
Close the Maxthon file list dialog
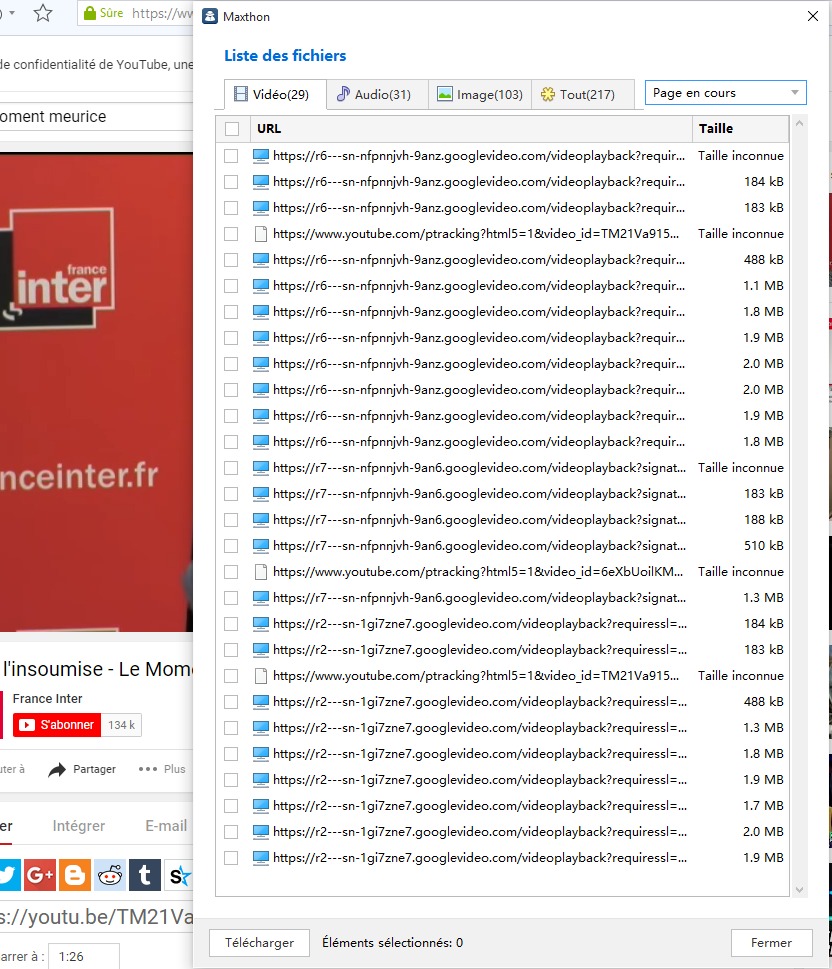(813, 16)
